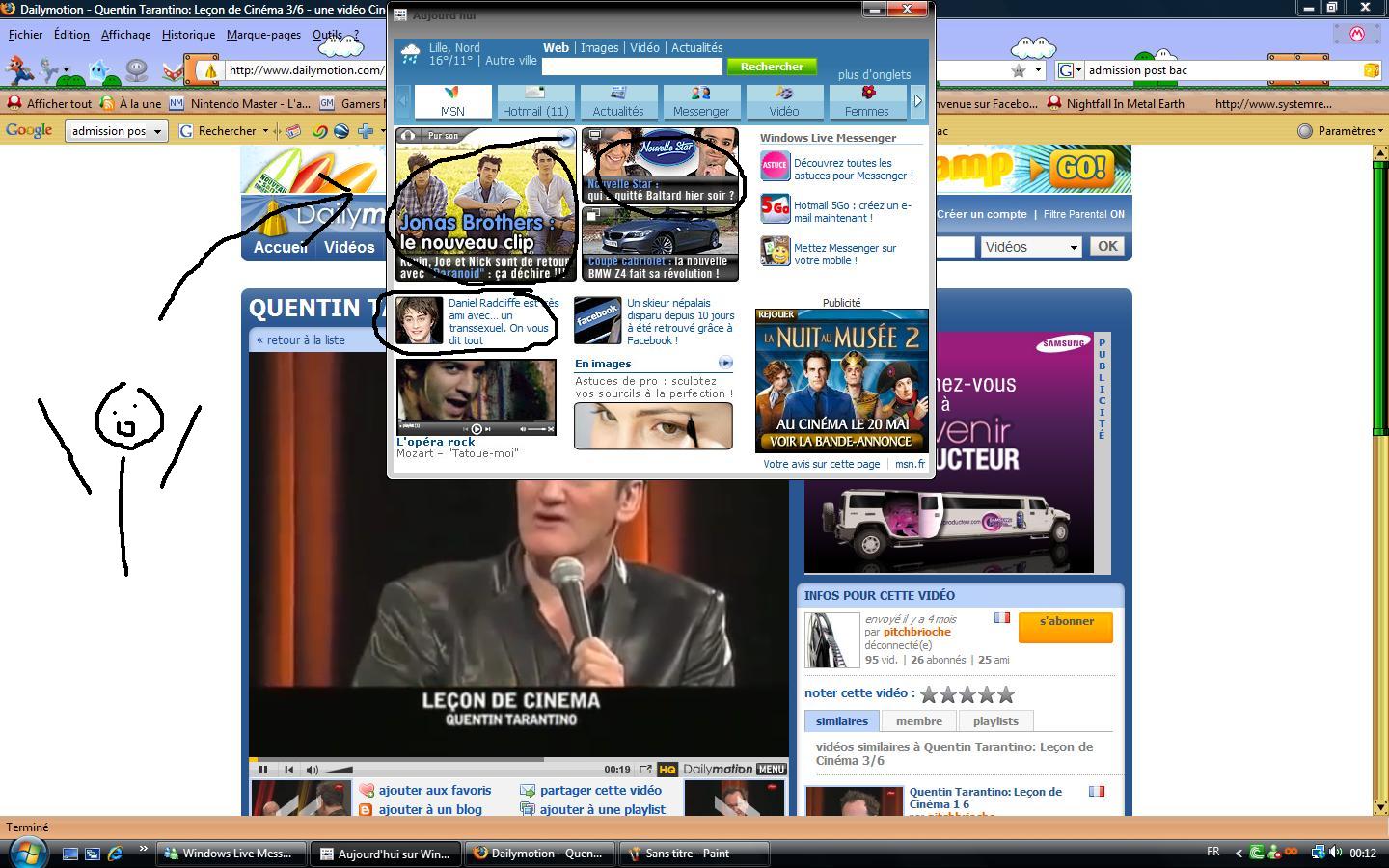This screenshot has height=868, width=1389.
Task: Switch to the 'playlists' tab
Action: pos(995,720)
